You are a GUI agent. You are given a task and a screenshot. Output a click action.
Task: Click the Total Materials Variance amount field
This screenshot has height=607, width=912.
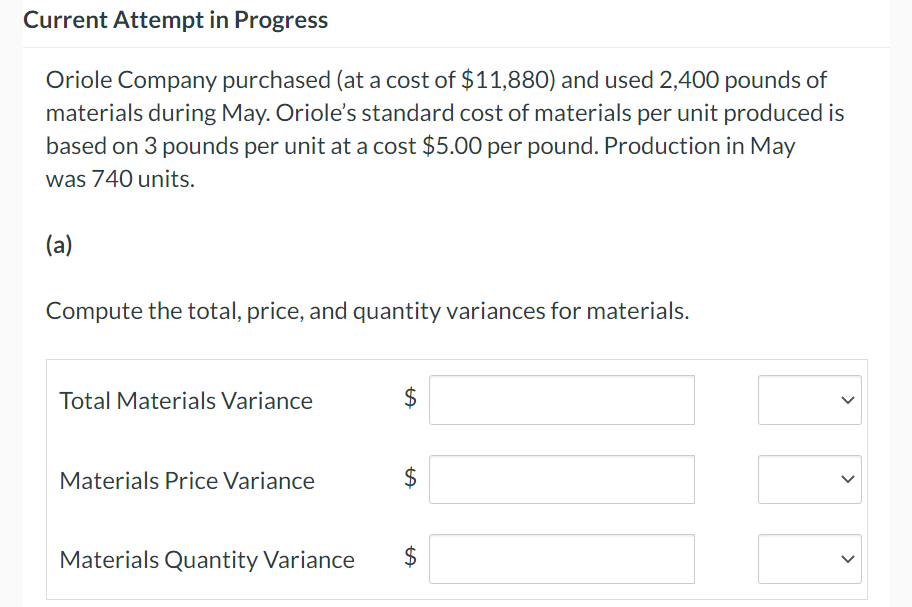[x=561, y=399]
